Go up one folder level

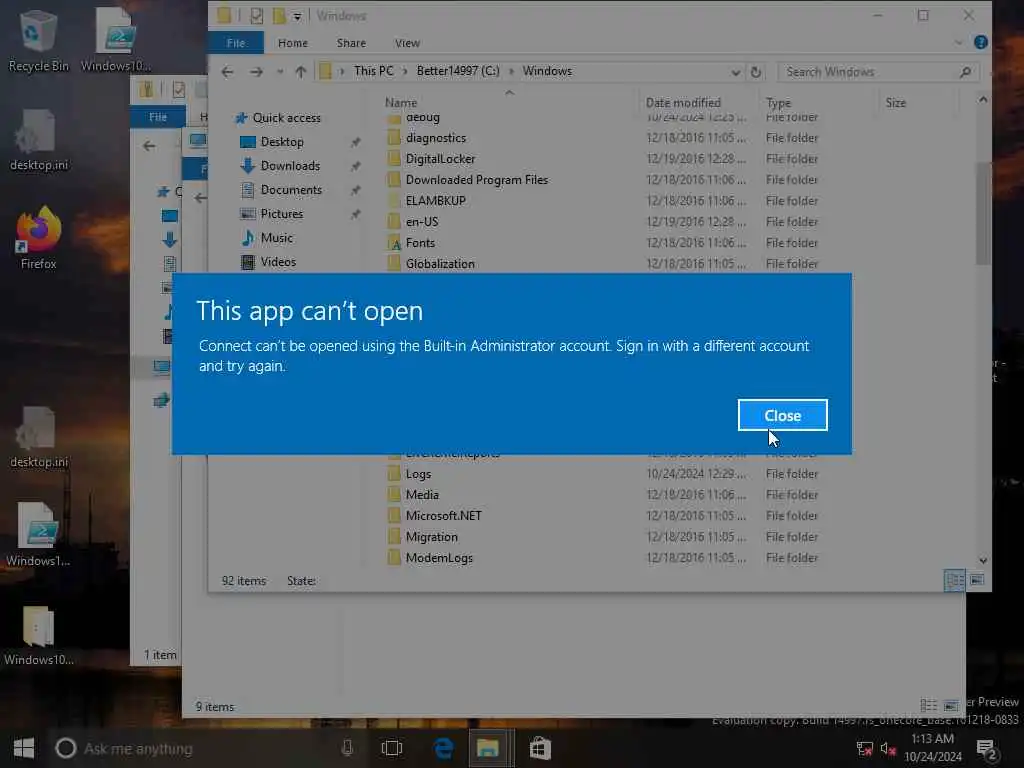coord(300,72)
